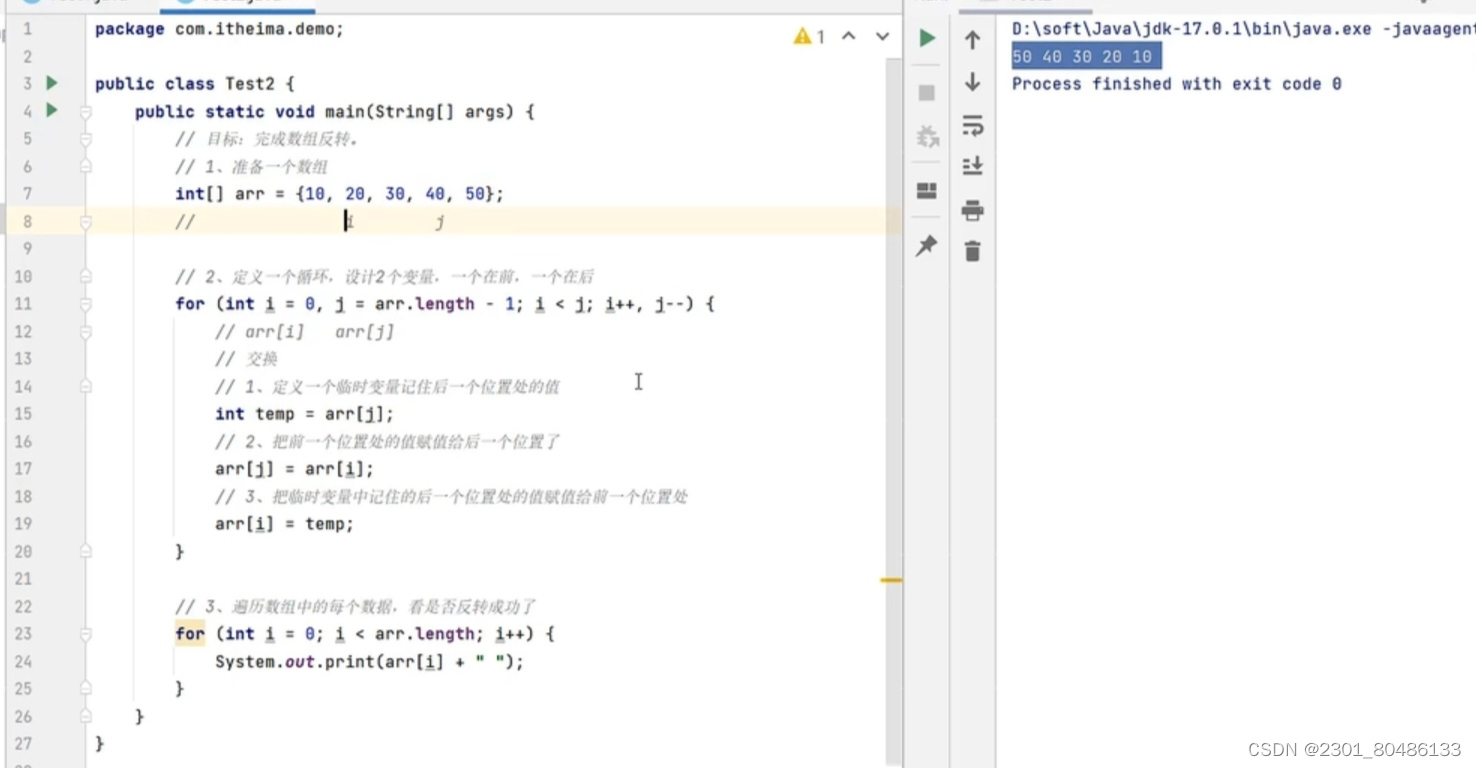Image resolution: width=1476 pixels, height=768 pixels.
Task: Pin the Run tab with pin icon
Action: click(x=927, y=245)
